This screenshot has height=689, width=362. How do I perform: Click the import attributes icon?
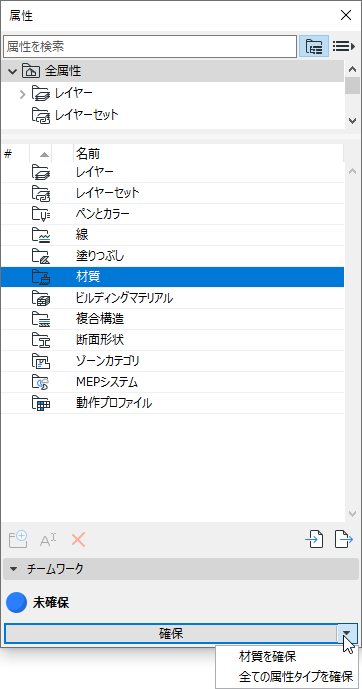point(314,540)
